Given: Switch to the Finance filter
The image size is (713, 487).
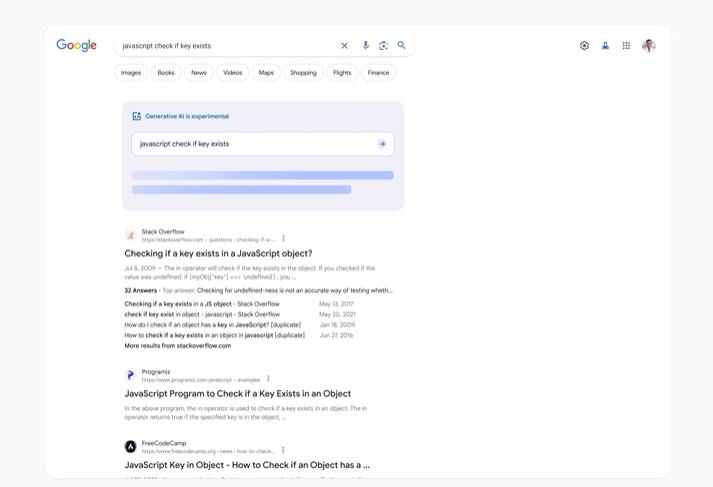Looking at the screenshot, I should tap(378, 73).
